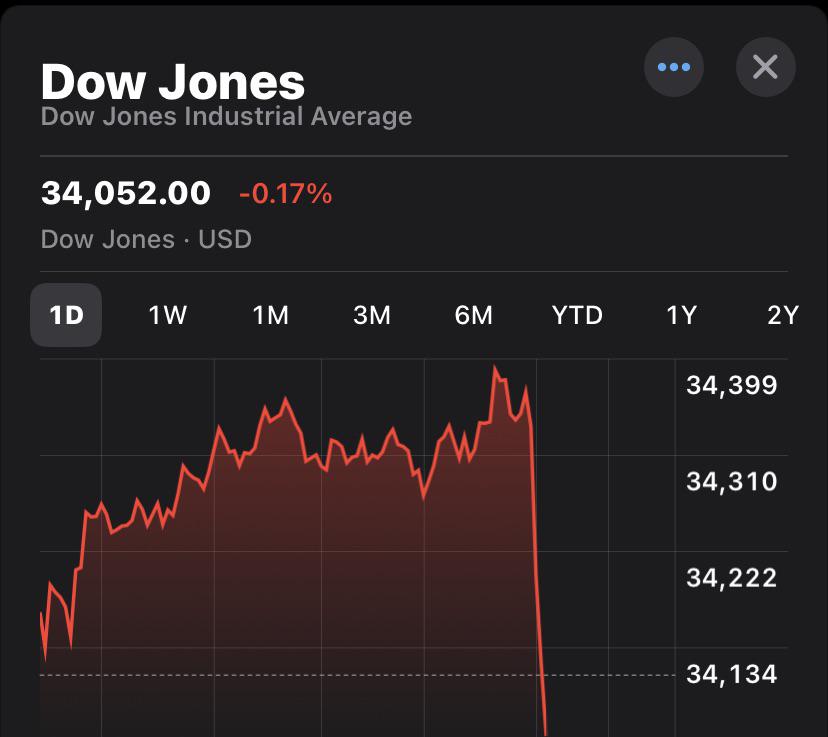Switch chart to 1W range
This screenshot has height=737, width=828.
click(x=168, y=315)
